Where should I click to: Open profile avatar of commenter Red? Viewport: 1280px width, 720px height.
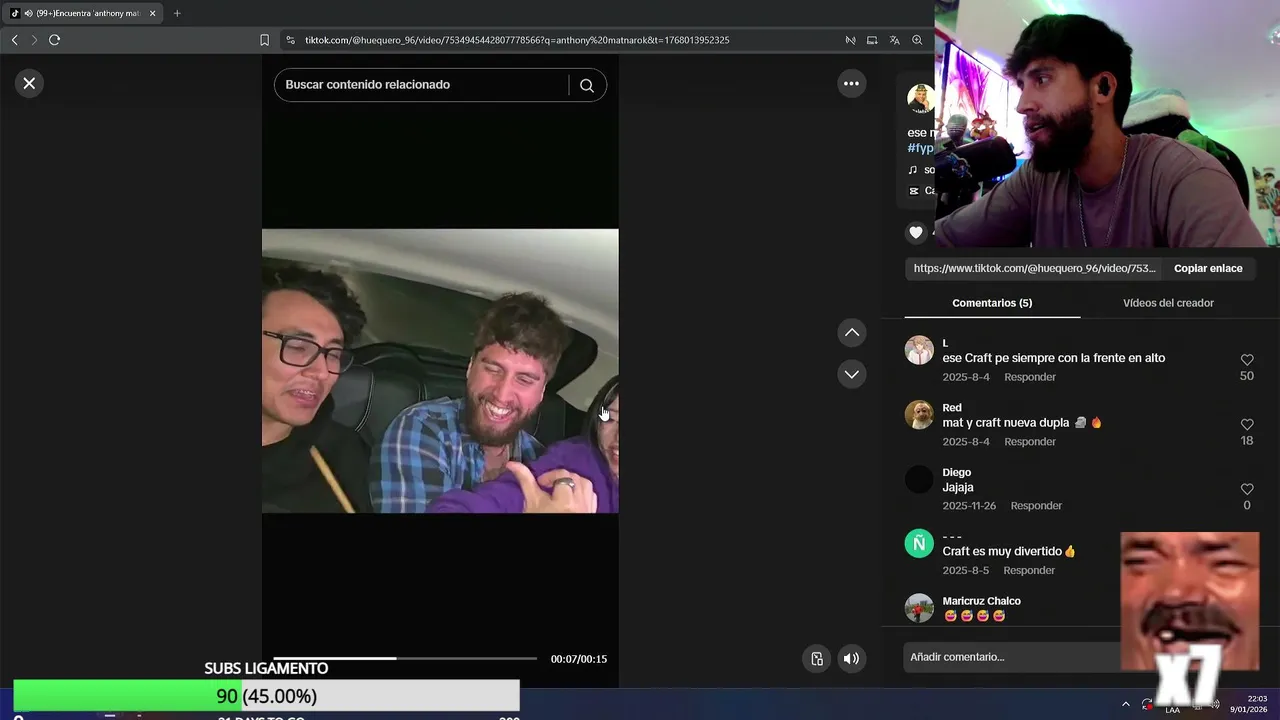pyautogui.click(x=919, y=414)
